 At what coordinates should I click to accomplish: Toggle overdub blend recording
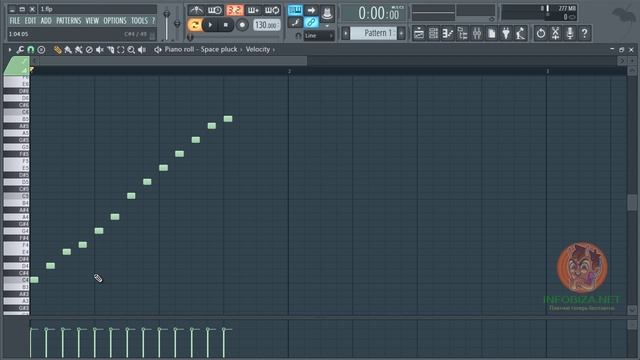(x=253, y=10)
